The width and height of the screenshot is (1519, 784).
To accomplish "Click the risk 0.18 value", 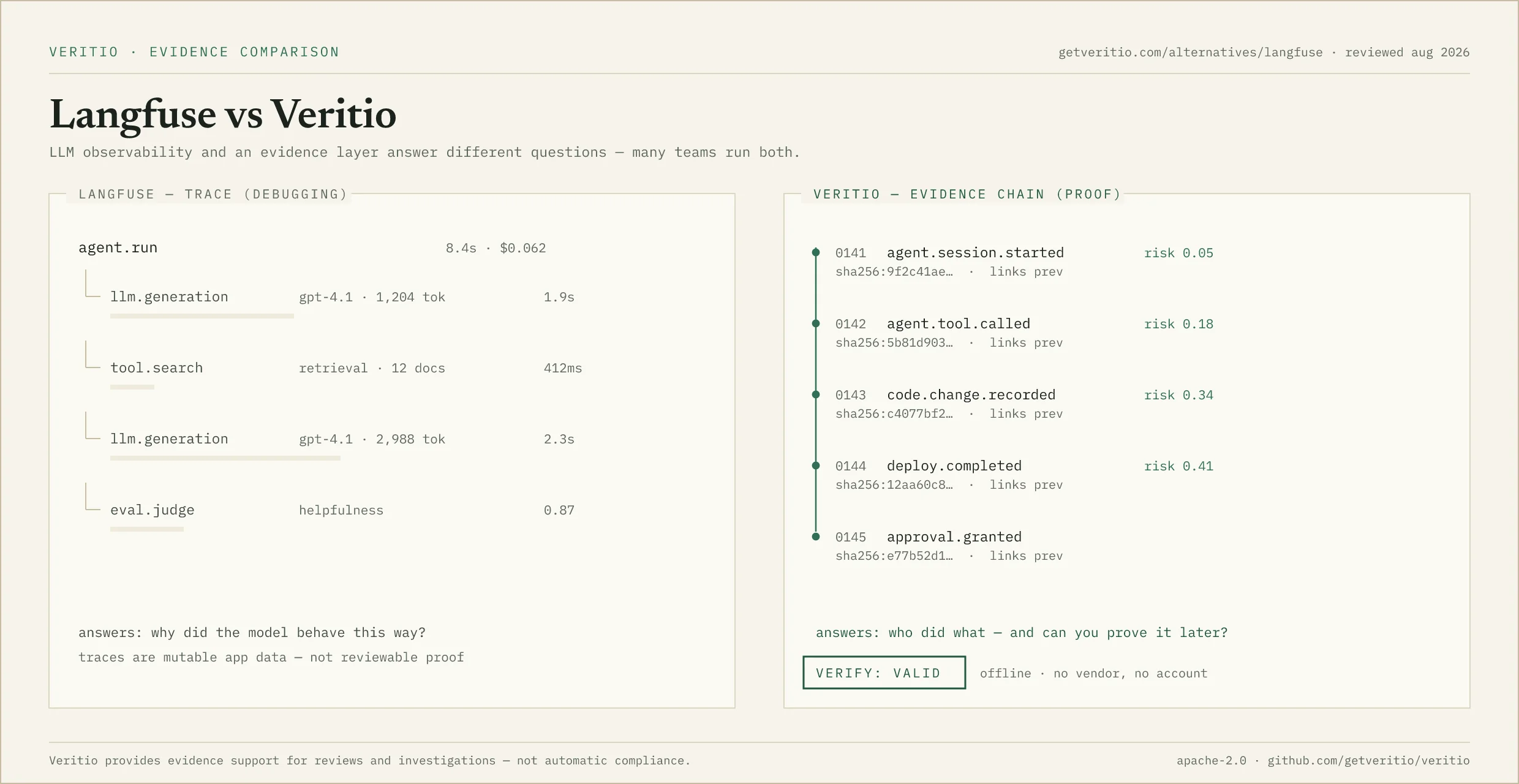I will tap(1178, 324).
